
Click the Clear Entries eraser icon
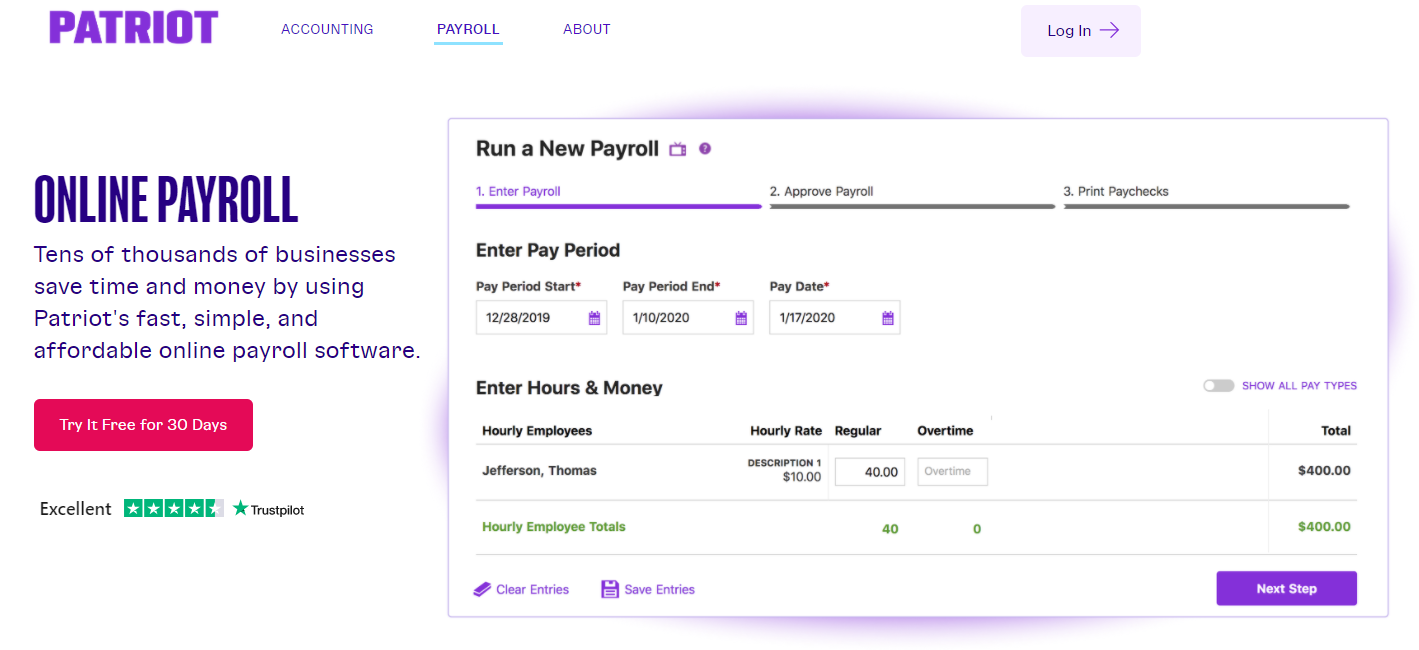pyautogui.click(x=482, y=589)
